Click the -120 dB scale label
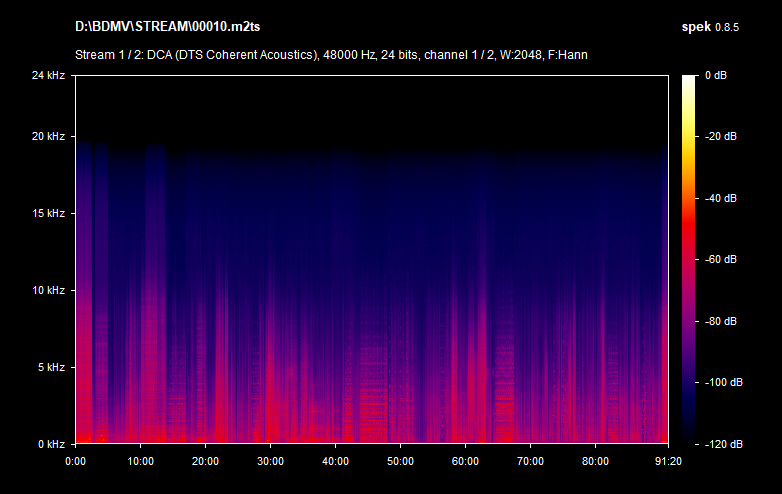The height and width of the screenshot is (494, 782). tap(721, 443)
